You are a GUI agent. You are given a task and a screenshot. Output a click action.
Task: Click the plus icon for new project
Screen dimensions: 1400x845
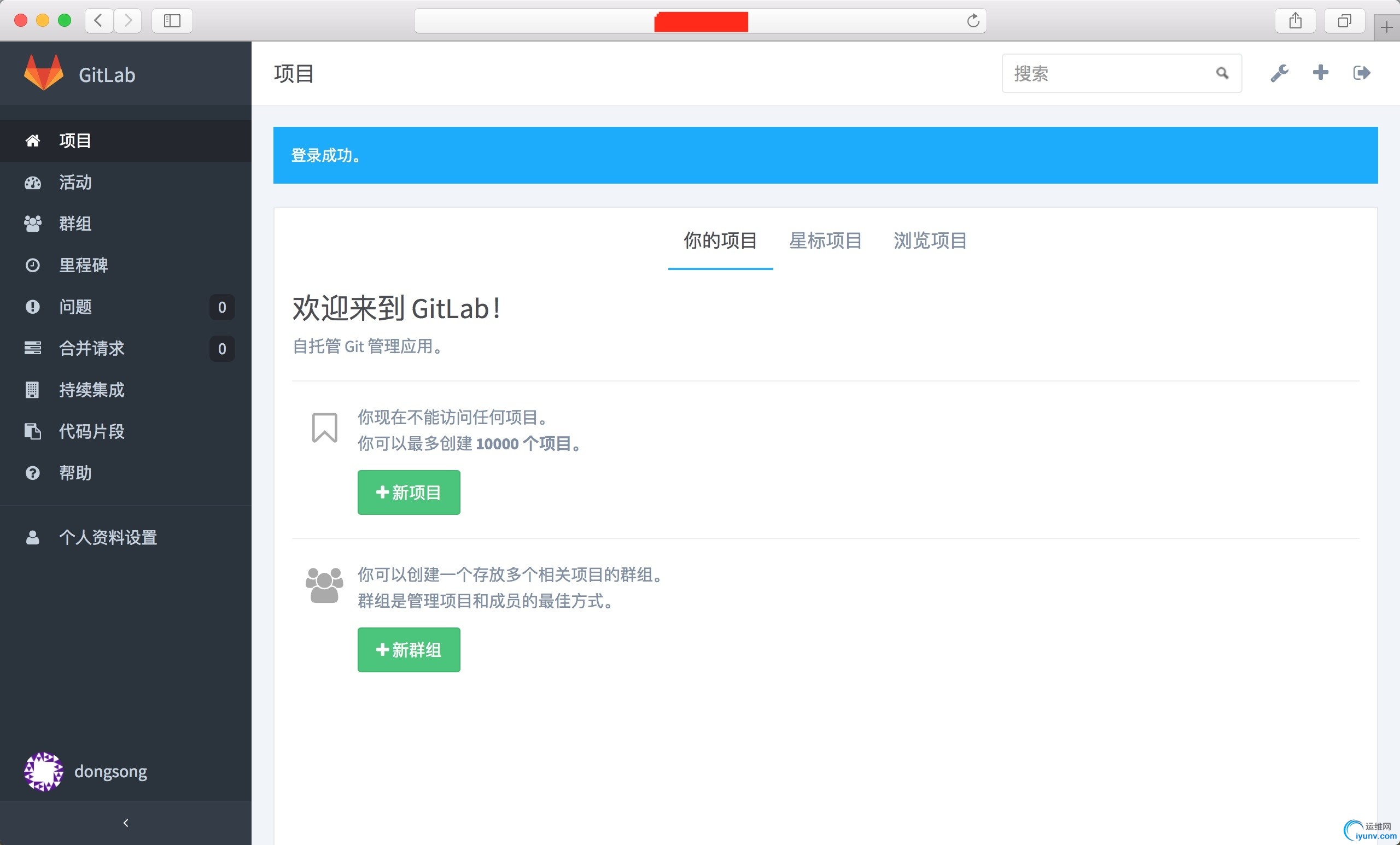[1321, 73]
